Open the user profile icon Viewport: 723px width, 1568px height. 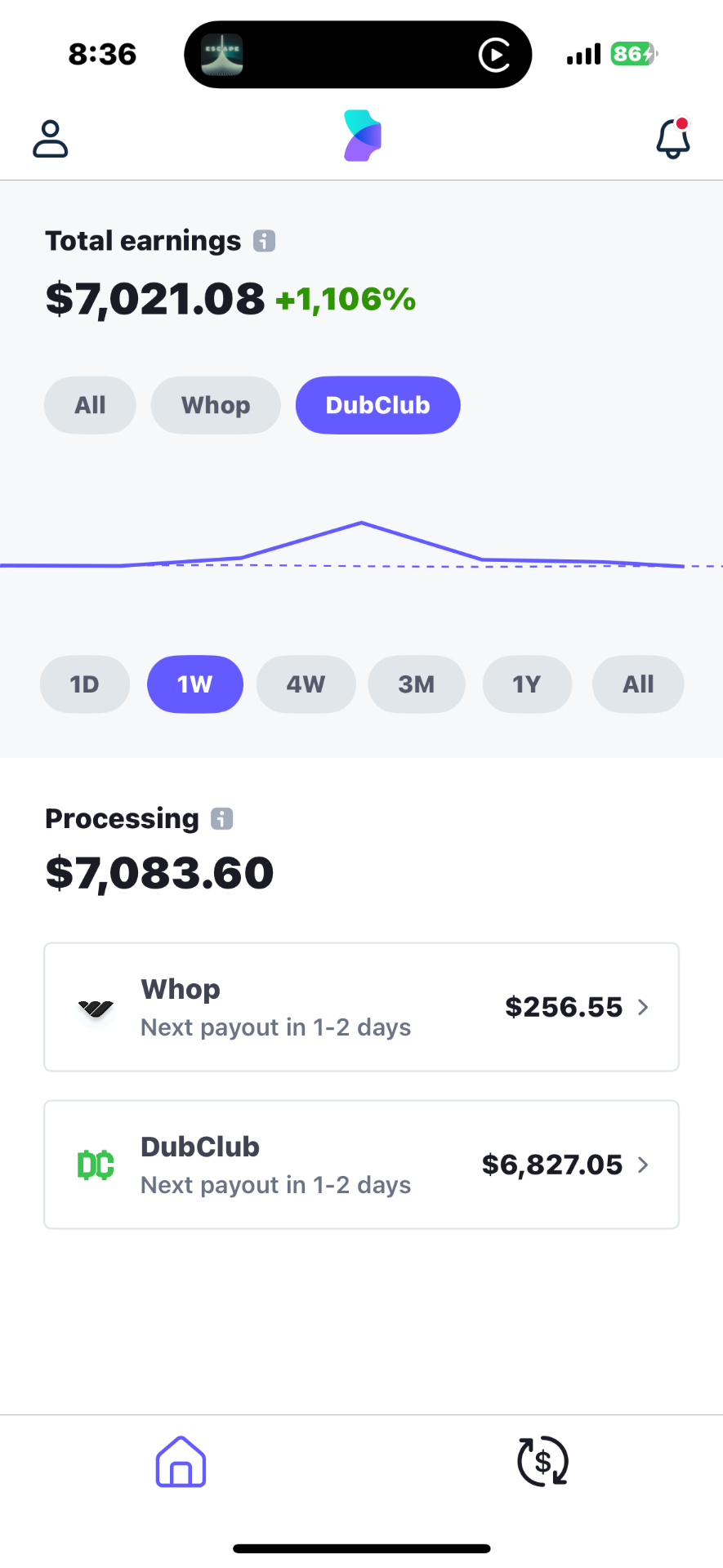point(50,138)
